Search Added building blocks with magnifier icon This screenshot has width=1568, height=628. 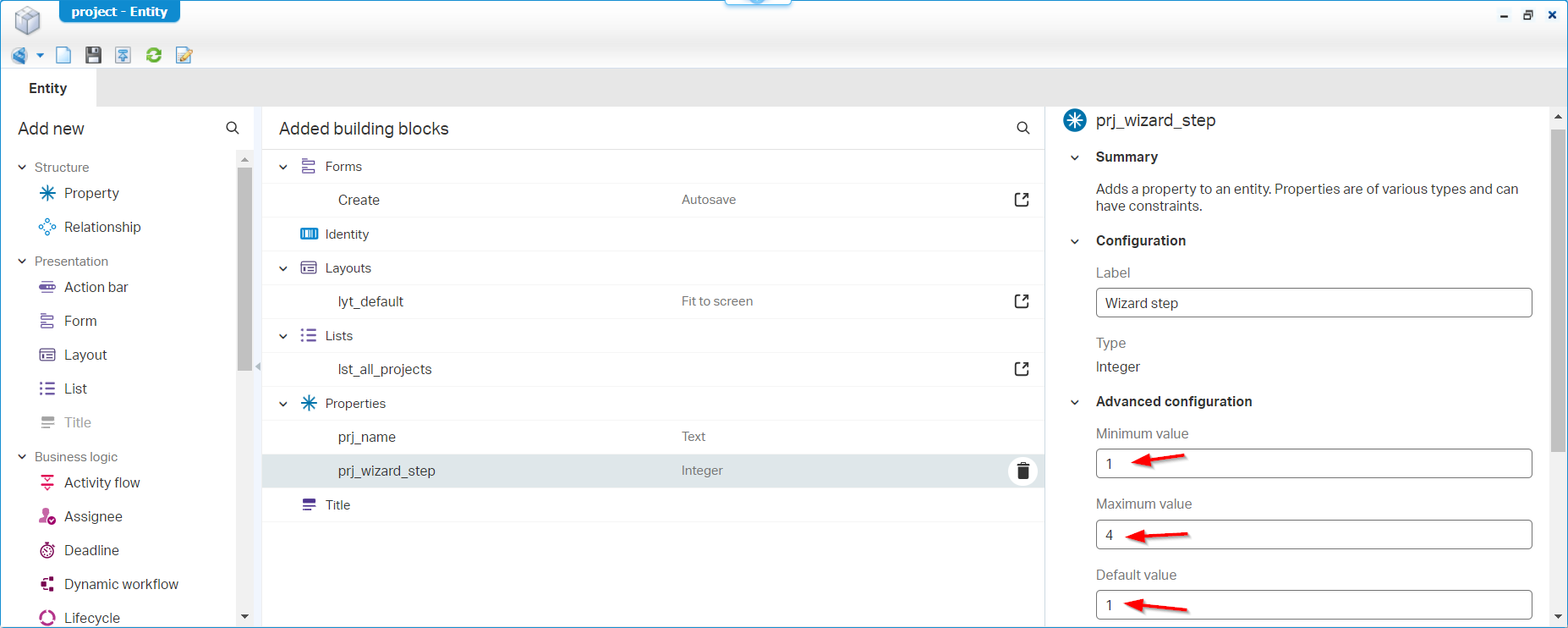click(x=1022, y=129)
